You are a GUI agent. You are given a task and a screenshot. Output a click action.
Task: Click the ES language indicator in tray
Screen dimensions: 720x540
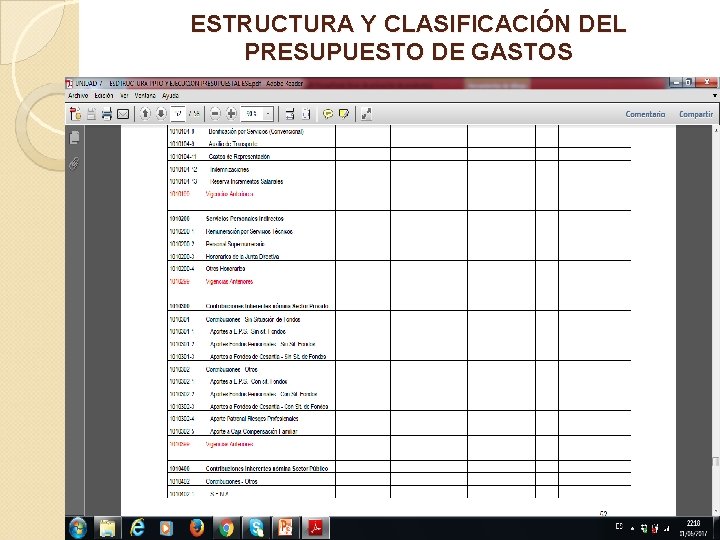pyautogui.click(x=619, y=527)
